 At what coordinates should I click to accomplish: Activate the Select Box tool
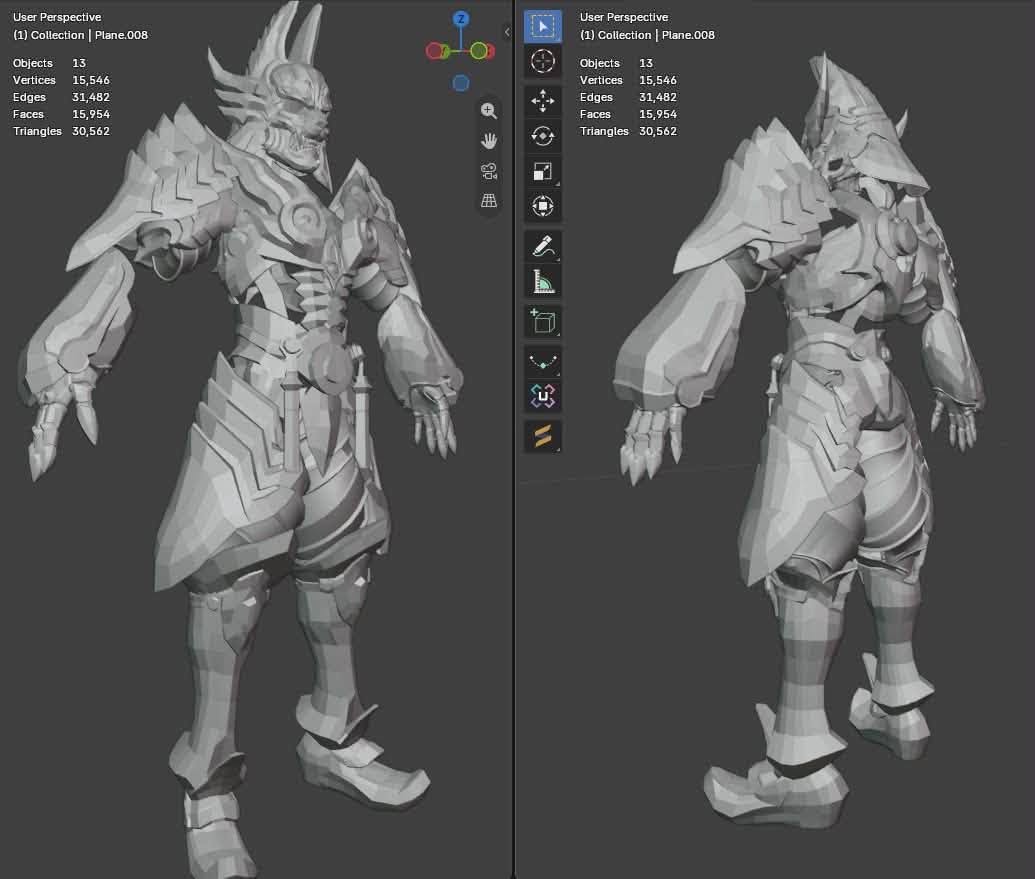coord(543,26)
